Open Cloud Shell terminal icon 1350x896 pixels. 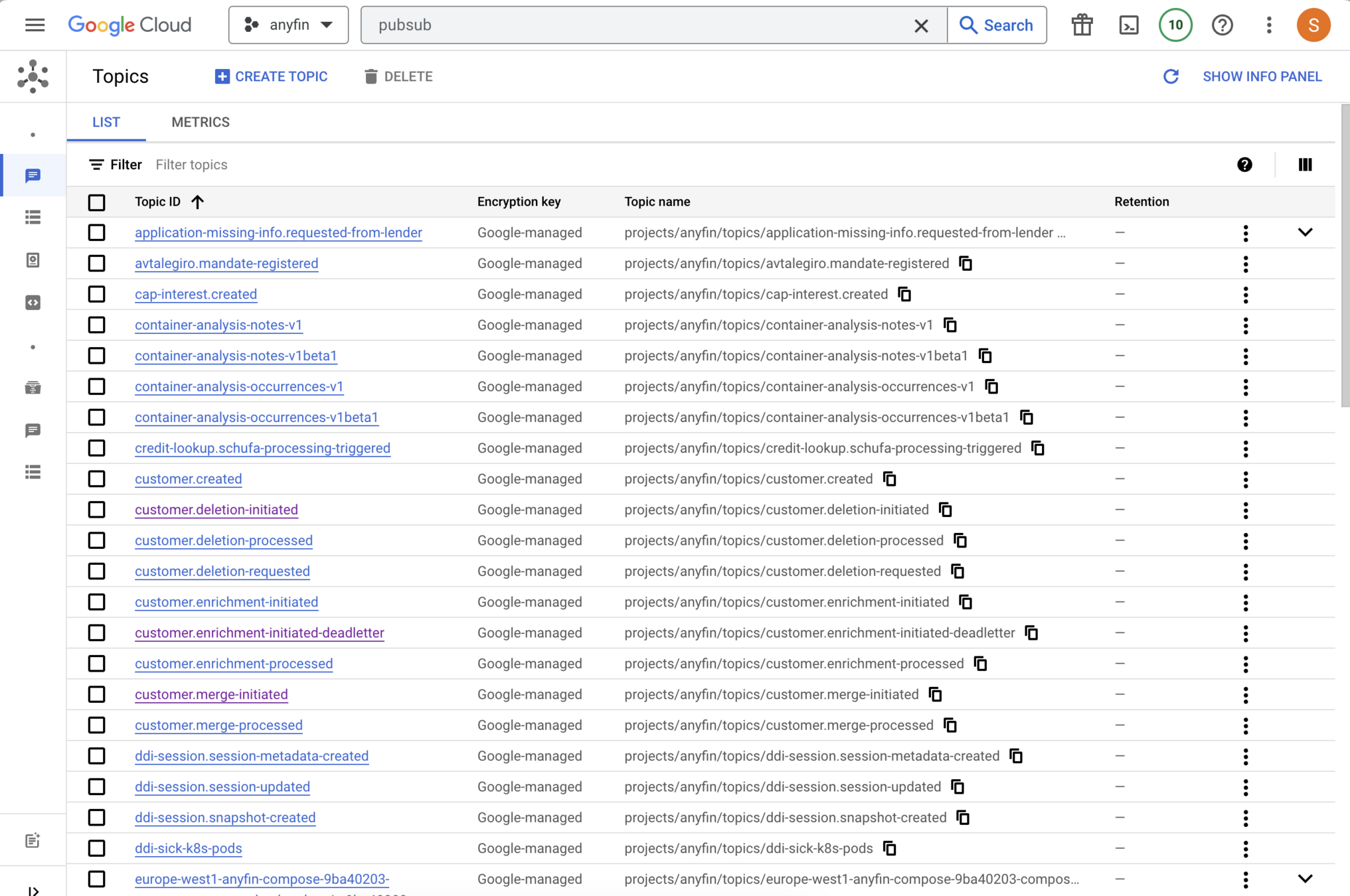point(1129,25)
